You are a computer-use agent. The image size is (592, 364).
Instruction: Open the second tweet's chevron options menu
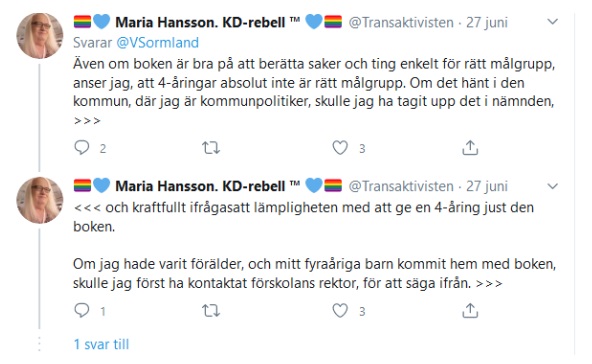(552, 186)
